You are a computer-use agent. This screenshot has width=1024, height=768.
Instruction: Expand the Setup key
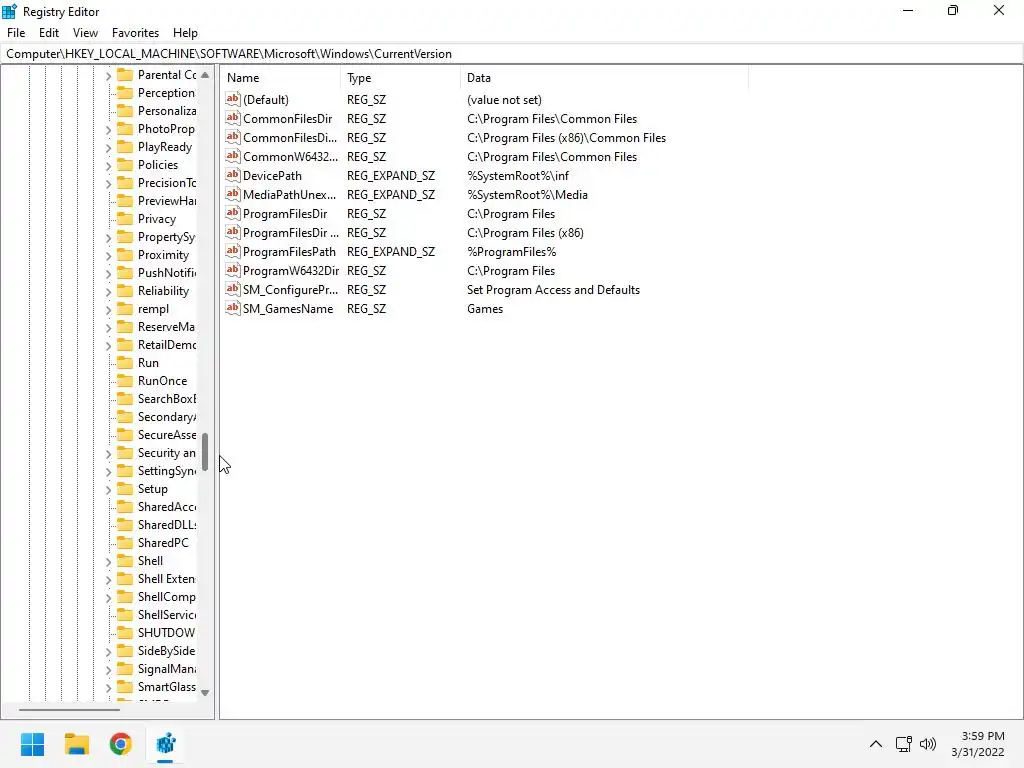click(108, 490)
